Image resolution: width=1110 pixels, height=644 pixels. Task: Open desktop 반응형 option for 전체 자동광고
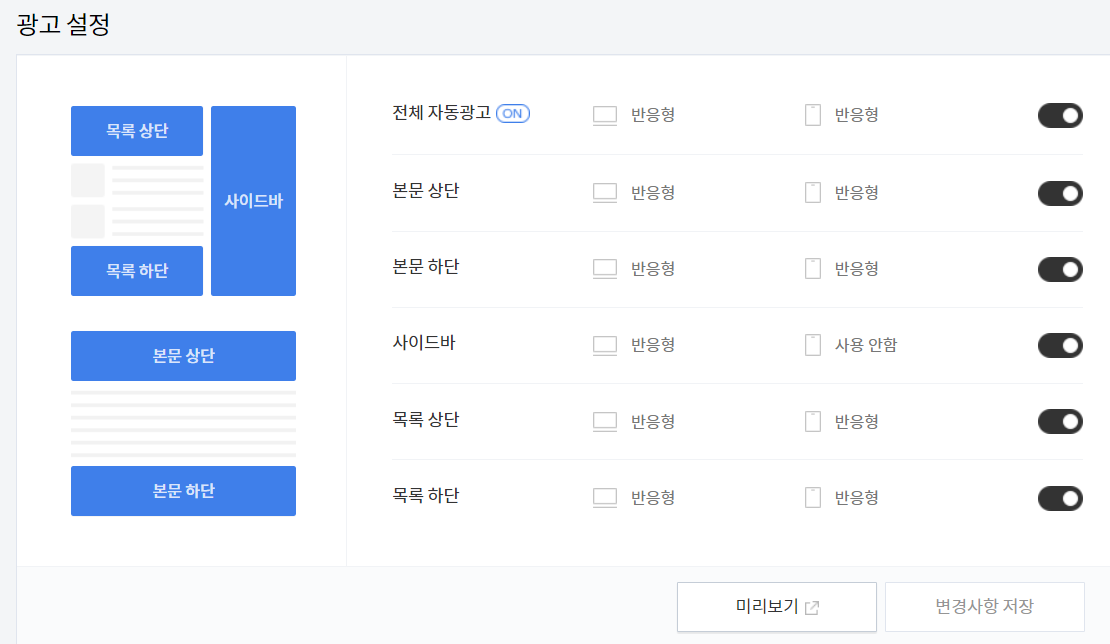coord(653,115)
